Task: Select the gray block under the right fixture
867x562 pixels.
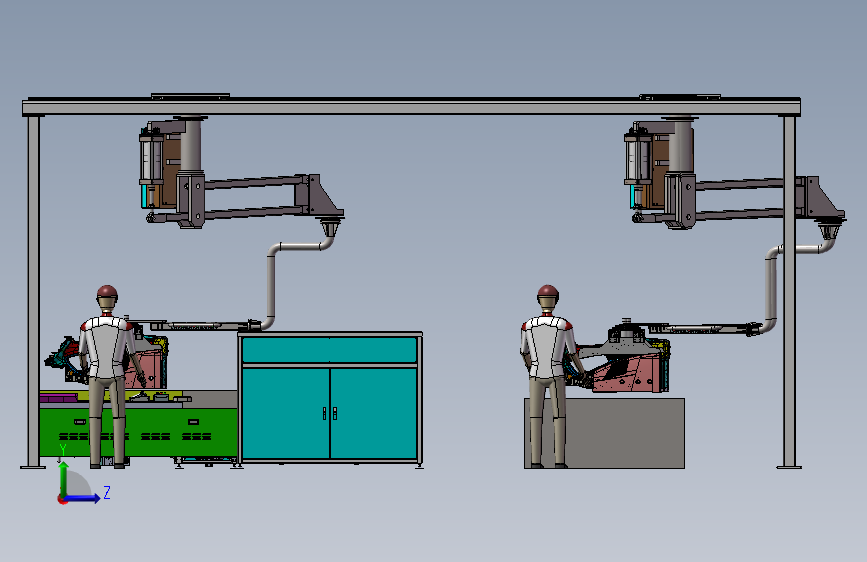Action: pyautogui.click(x=625, y=433)
